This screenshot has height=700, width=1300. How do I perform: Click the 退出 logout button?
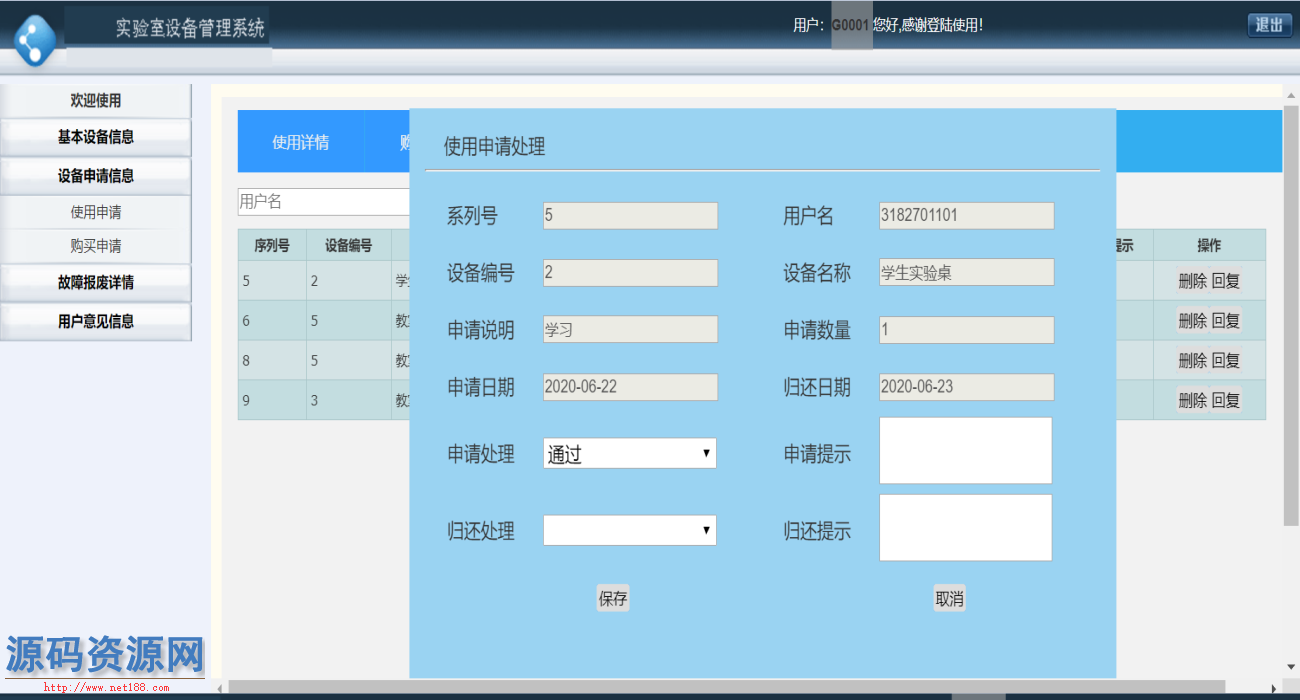(1269, 25)
